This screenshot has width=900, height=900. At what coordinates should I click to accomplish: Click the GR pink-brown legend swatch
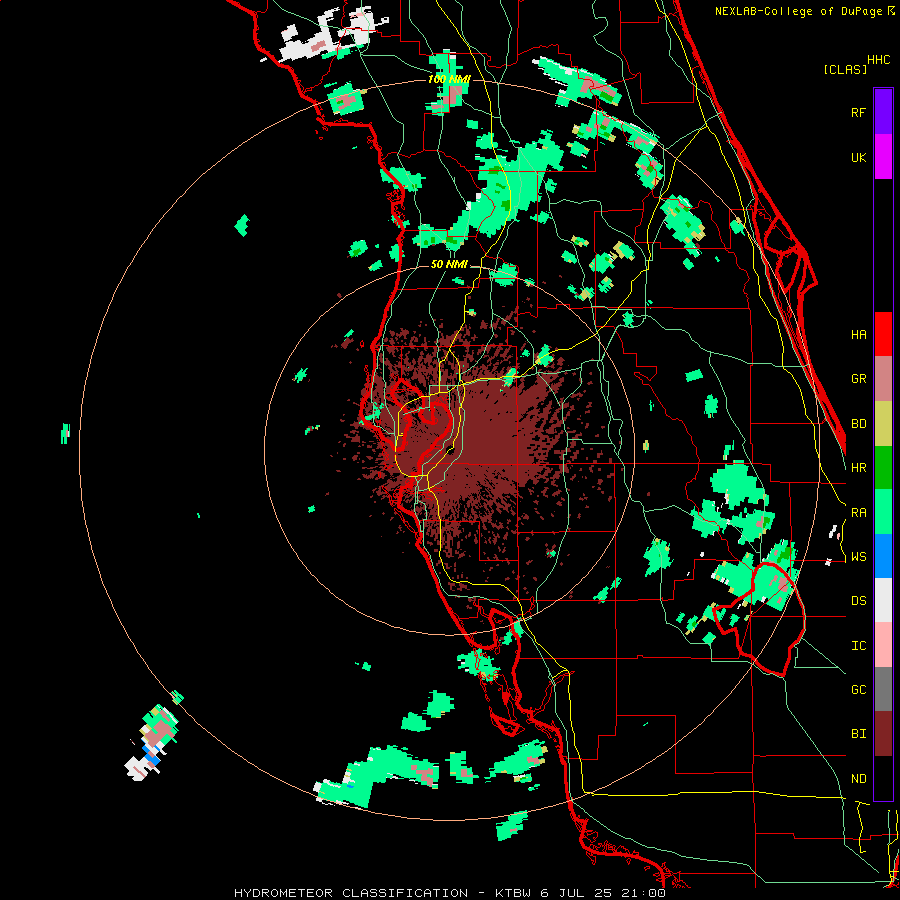click(x=883, y=379)
